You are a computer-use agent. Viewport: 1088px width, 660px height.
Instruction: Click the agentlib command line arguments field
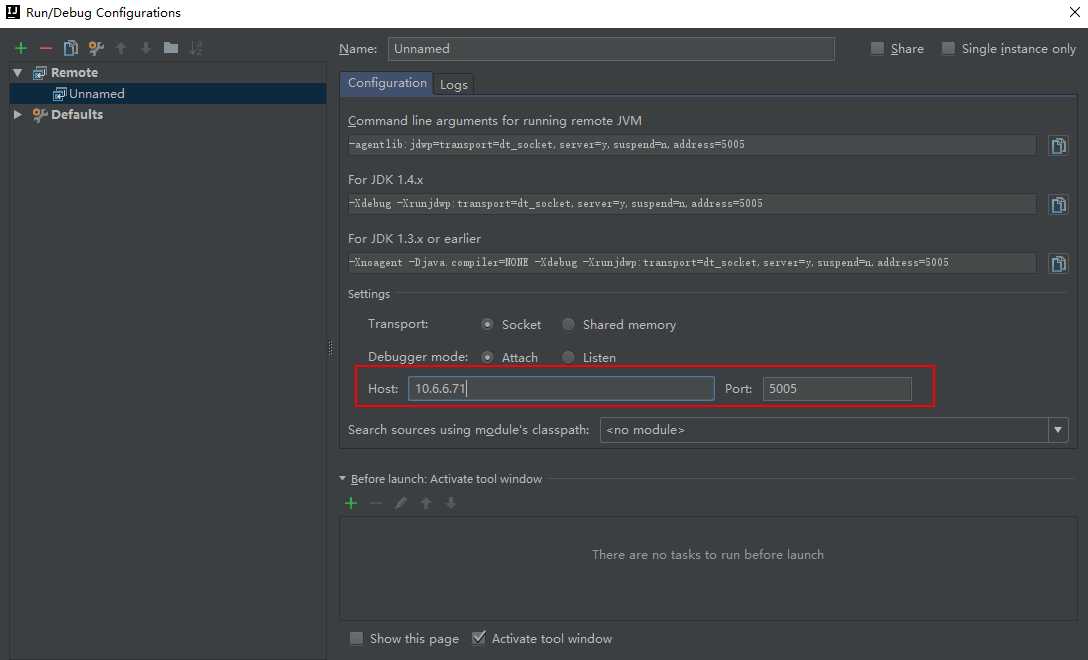(691, 144)
